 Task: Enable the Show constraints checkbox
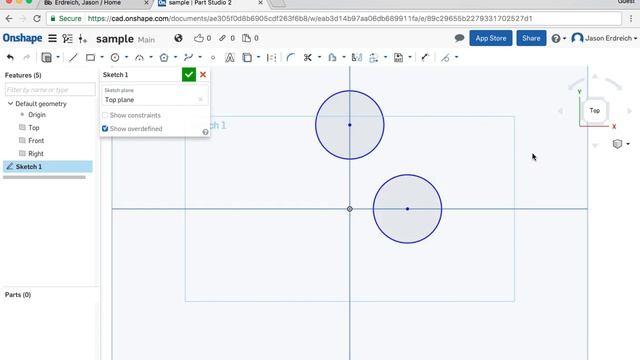point(105,115)
